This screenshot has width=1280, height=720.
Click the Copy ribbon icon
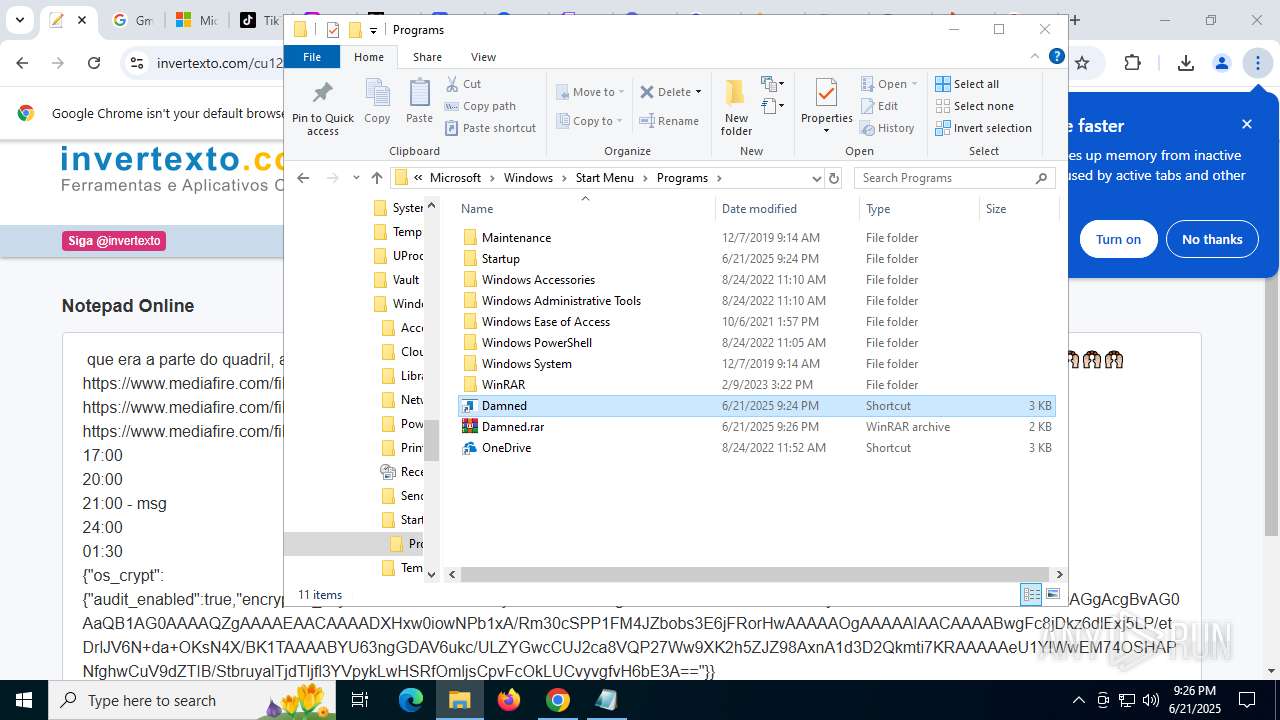[377, 101]
